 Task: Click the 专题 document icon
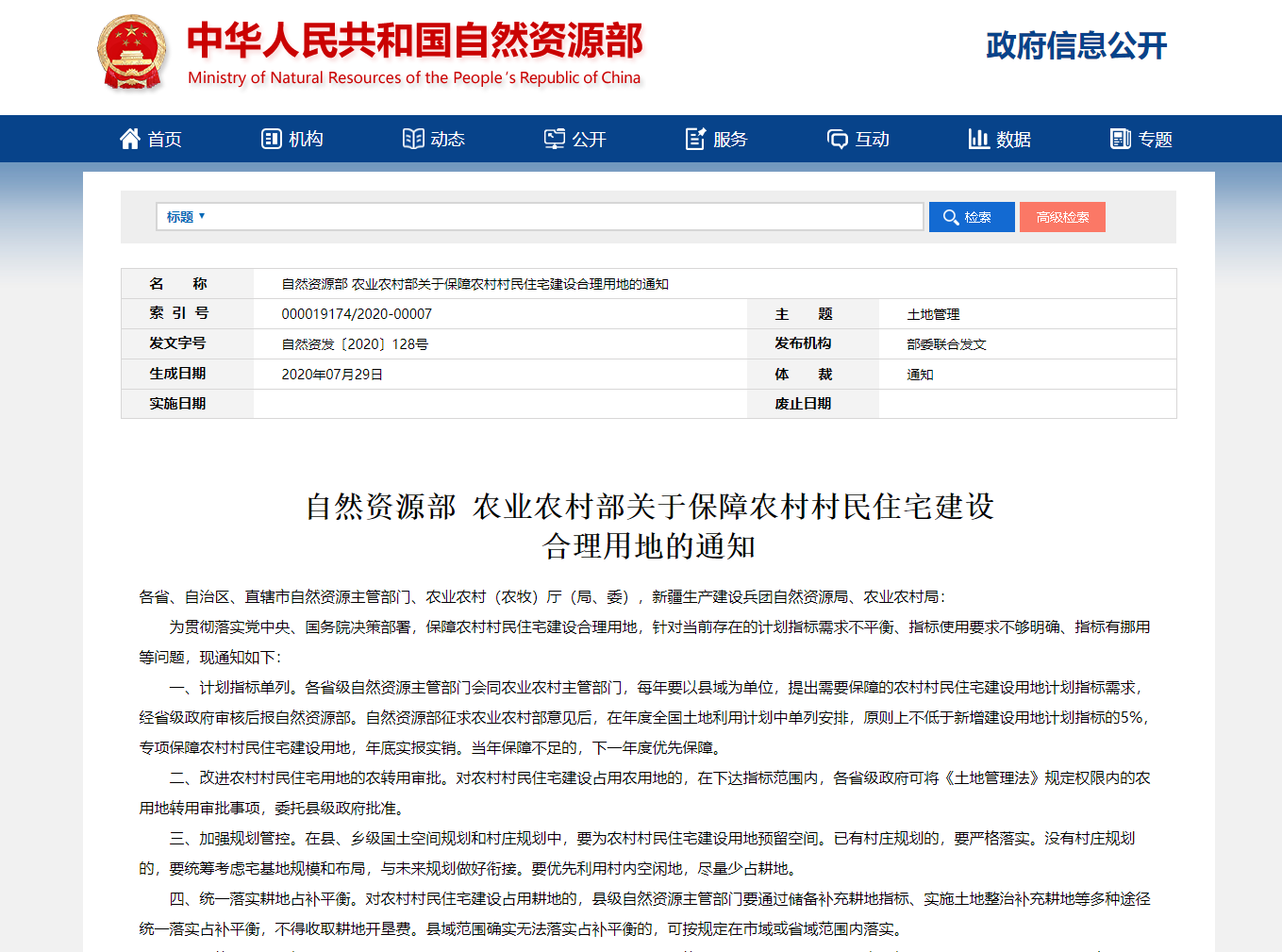[1120, 139]
